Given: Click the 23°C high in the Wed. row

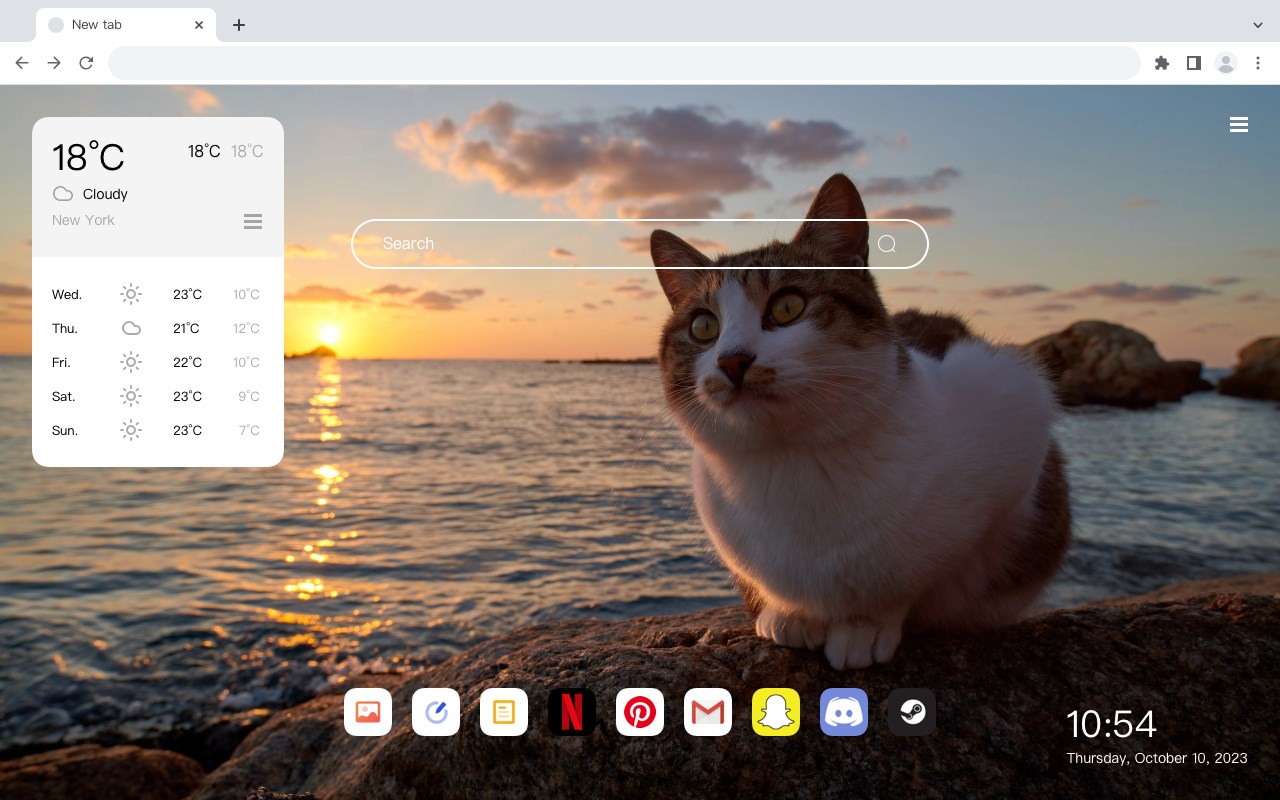Looking at the screenshot, I should click(x=187, y=294).
